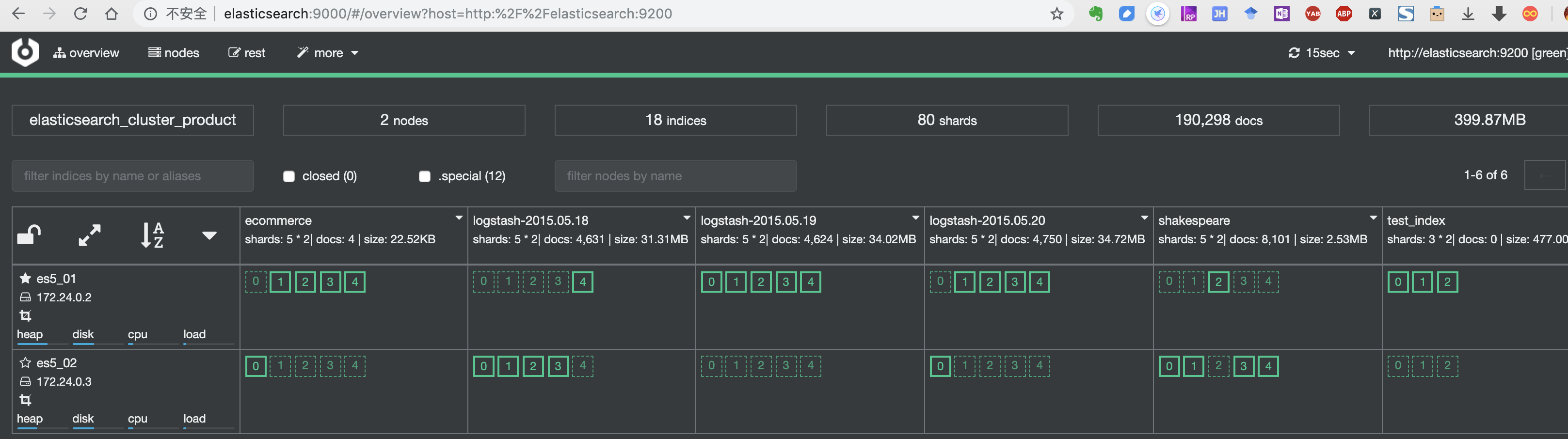Select logstash-2015.05.18 shard 4 on es5_01
Screen dimensions: 1568x439
[582, 282]
